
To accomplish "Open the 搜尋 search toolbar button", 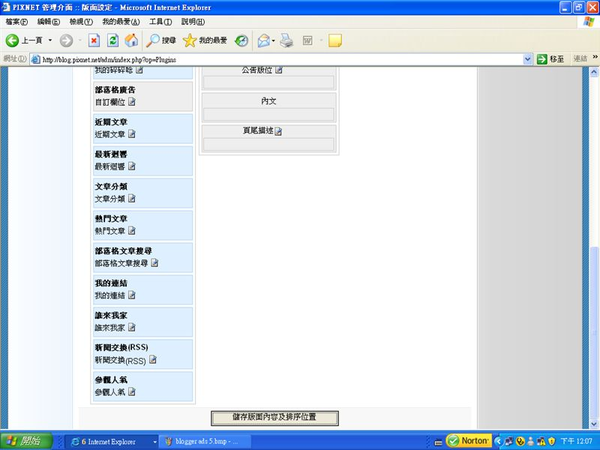I will click(x=161, y=40).
